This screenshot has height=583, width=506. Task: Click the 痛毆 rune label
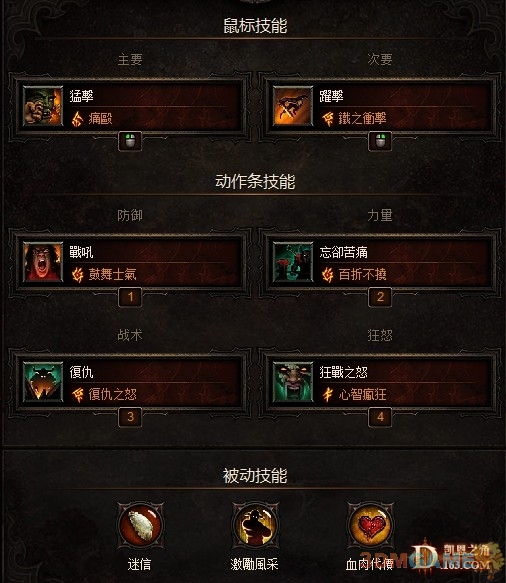pos(100,119)
